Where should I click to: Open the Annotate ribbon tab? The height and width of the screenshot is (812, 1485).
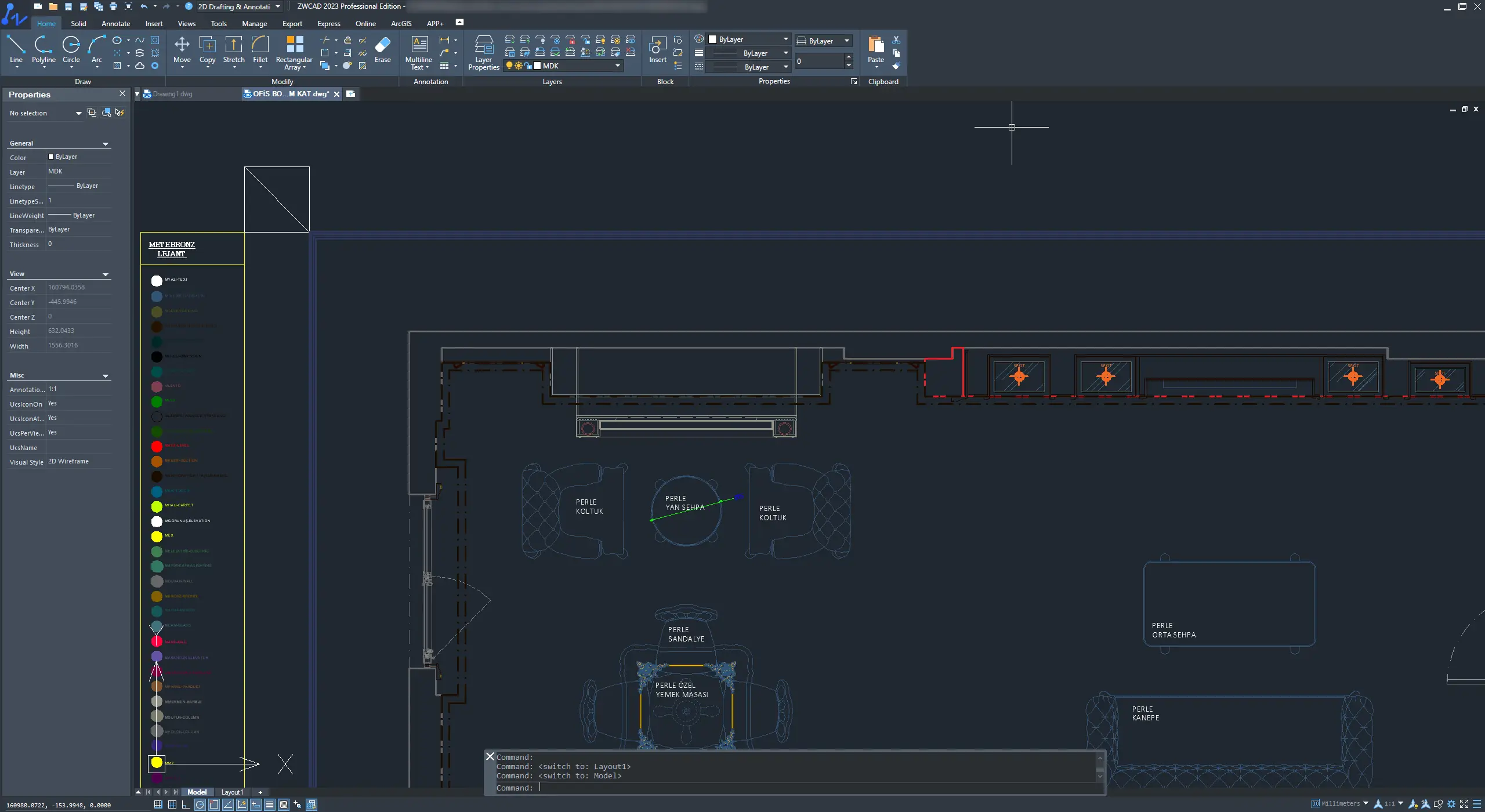tap(115, 24)
